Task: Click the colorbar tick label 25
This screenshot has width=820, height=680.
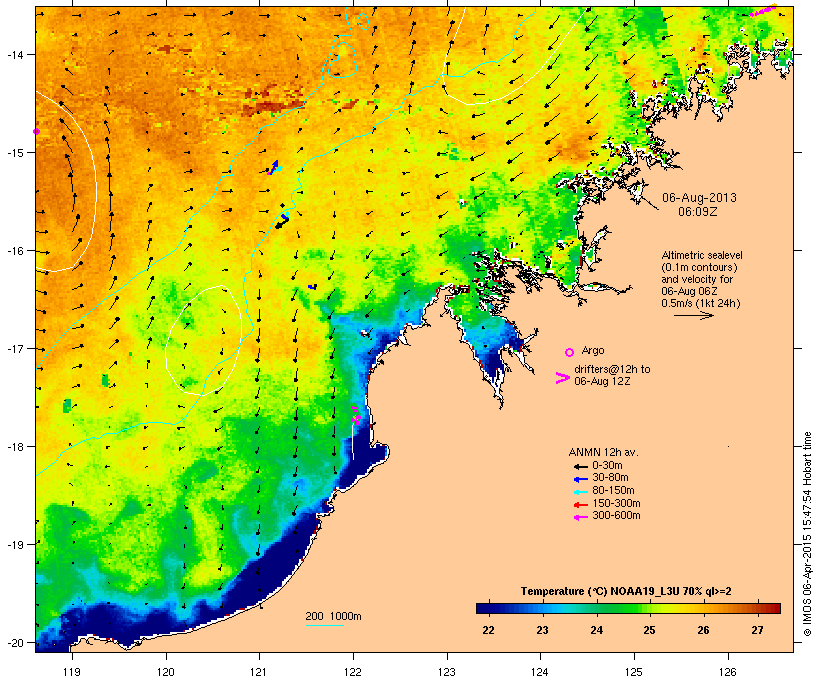Action: (x=649, y=630)
